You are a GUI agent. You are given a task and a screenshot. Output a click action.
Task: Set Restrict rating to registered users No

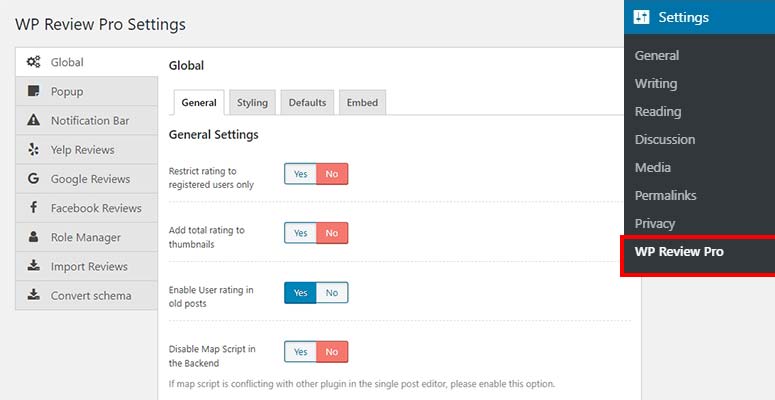click(332, 174)
